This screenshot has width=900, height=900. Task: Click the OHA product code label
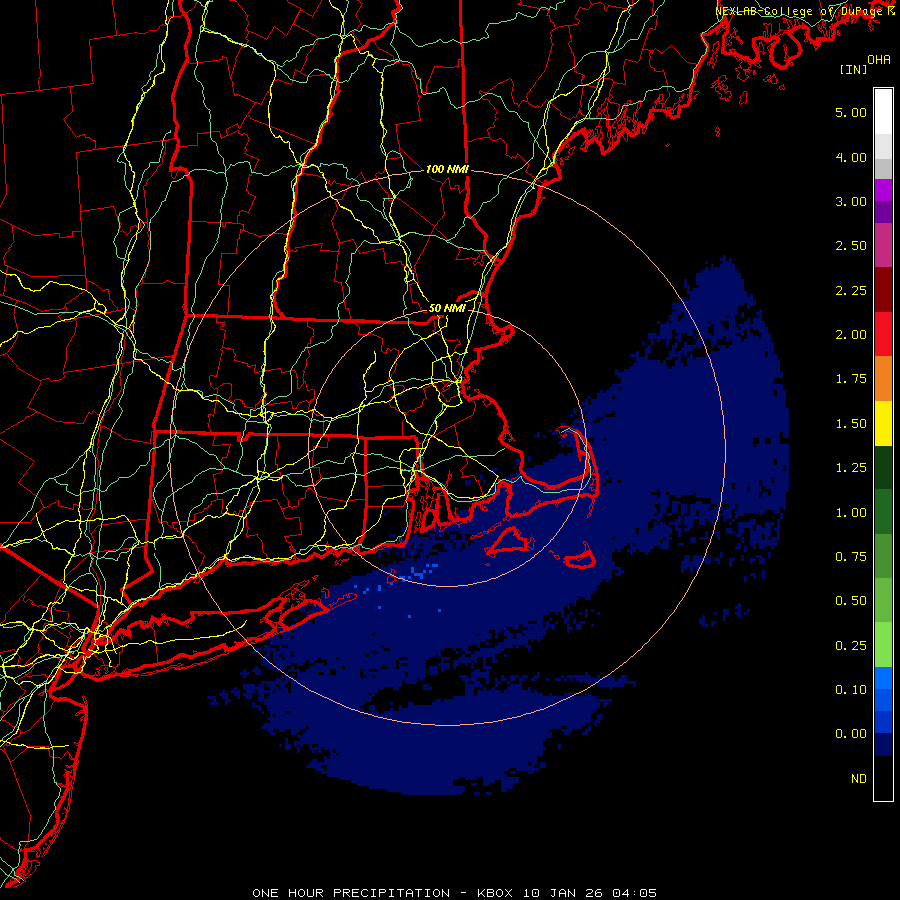(x=879, y=60)
